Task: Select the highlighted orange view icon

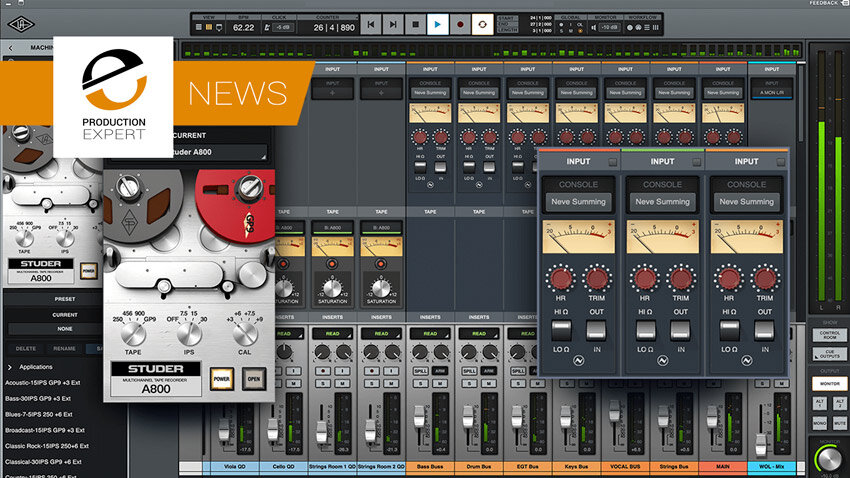Action: pyautogui.click(x=208, y=27)
